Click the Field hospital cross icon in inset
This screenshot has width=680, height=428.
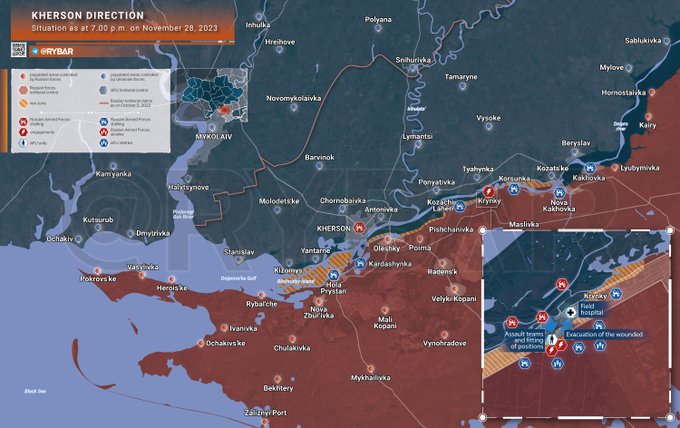click(571, 312)
